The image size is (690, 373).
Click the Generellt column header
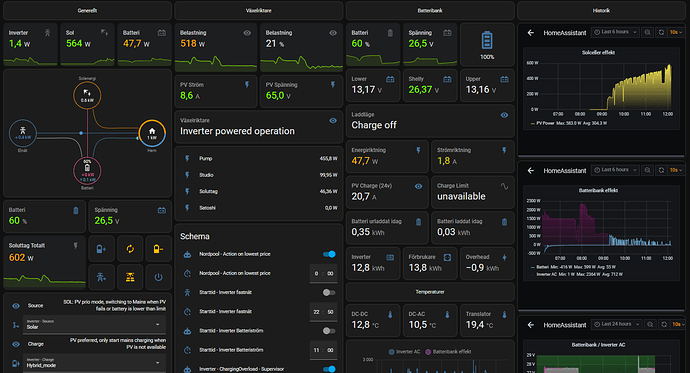[87, 11]
